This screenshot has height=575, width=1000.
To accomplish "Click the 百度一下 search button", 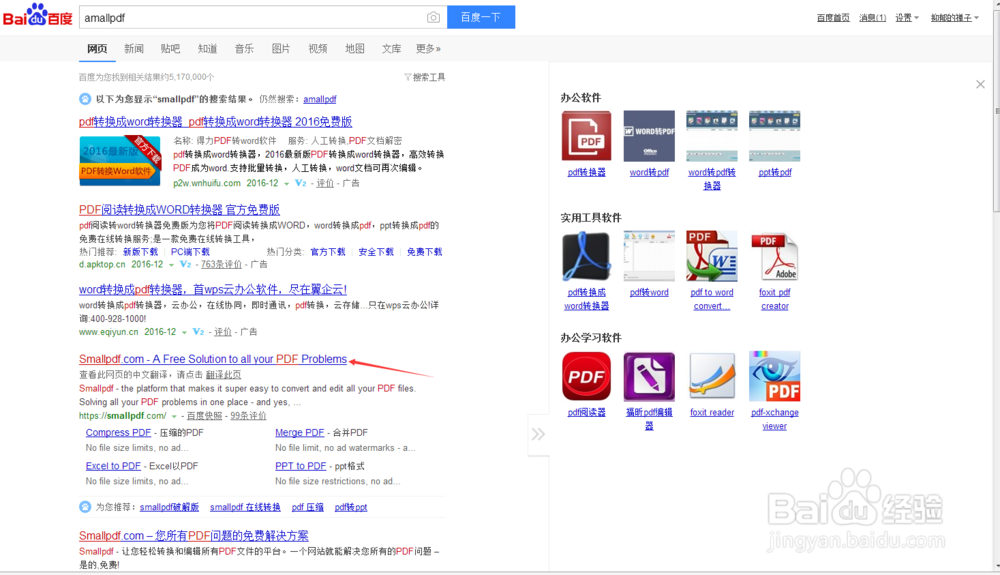I will click(x=481, y=17).
